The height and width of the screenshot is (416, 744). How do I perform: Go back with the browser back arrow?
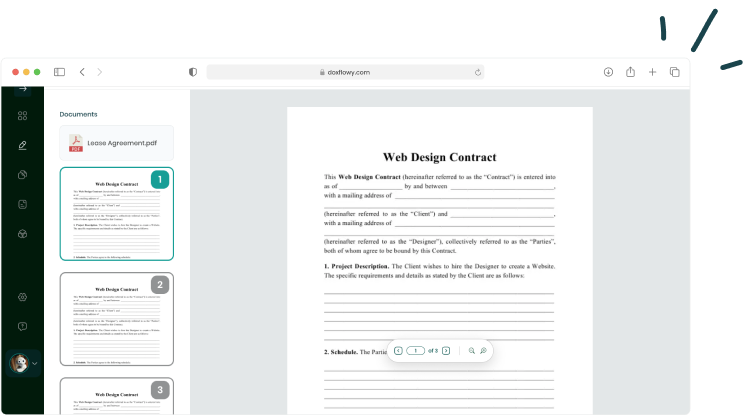(82, 72)
